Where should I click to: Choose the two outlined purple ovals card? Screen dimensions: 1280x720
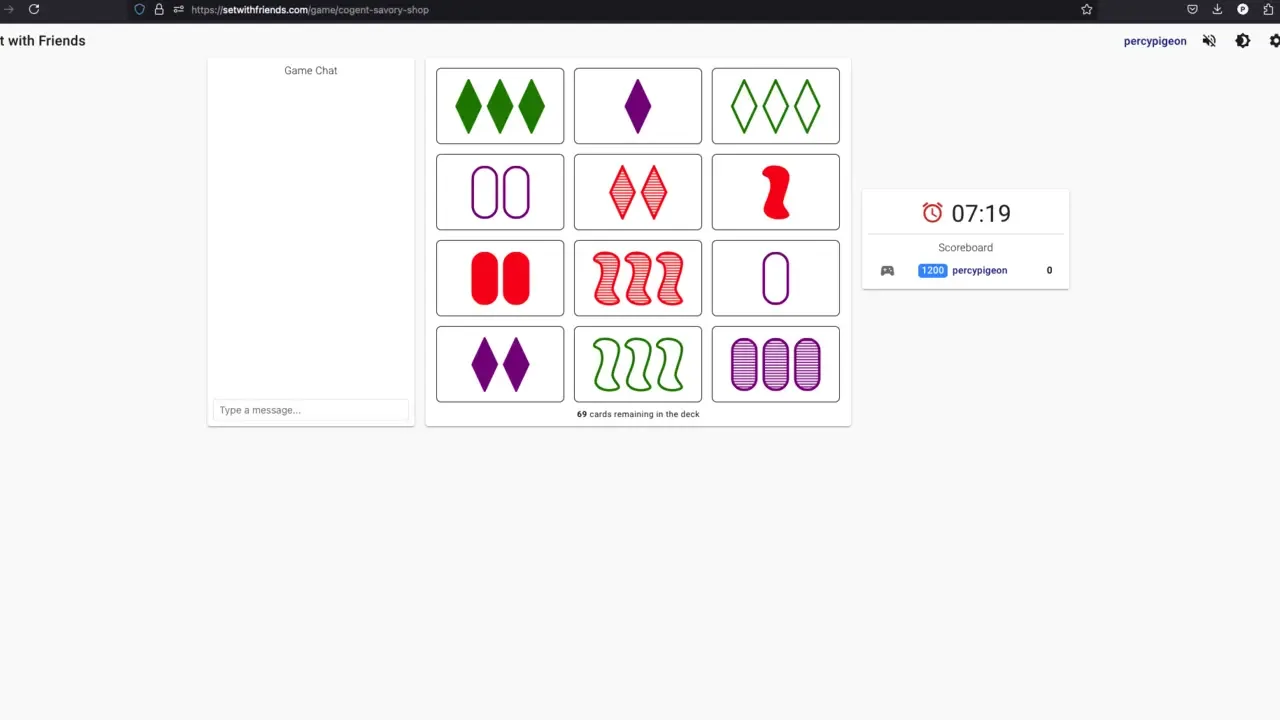coord(500,192)
